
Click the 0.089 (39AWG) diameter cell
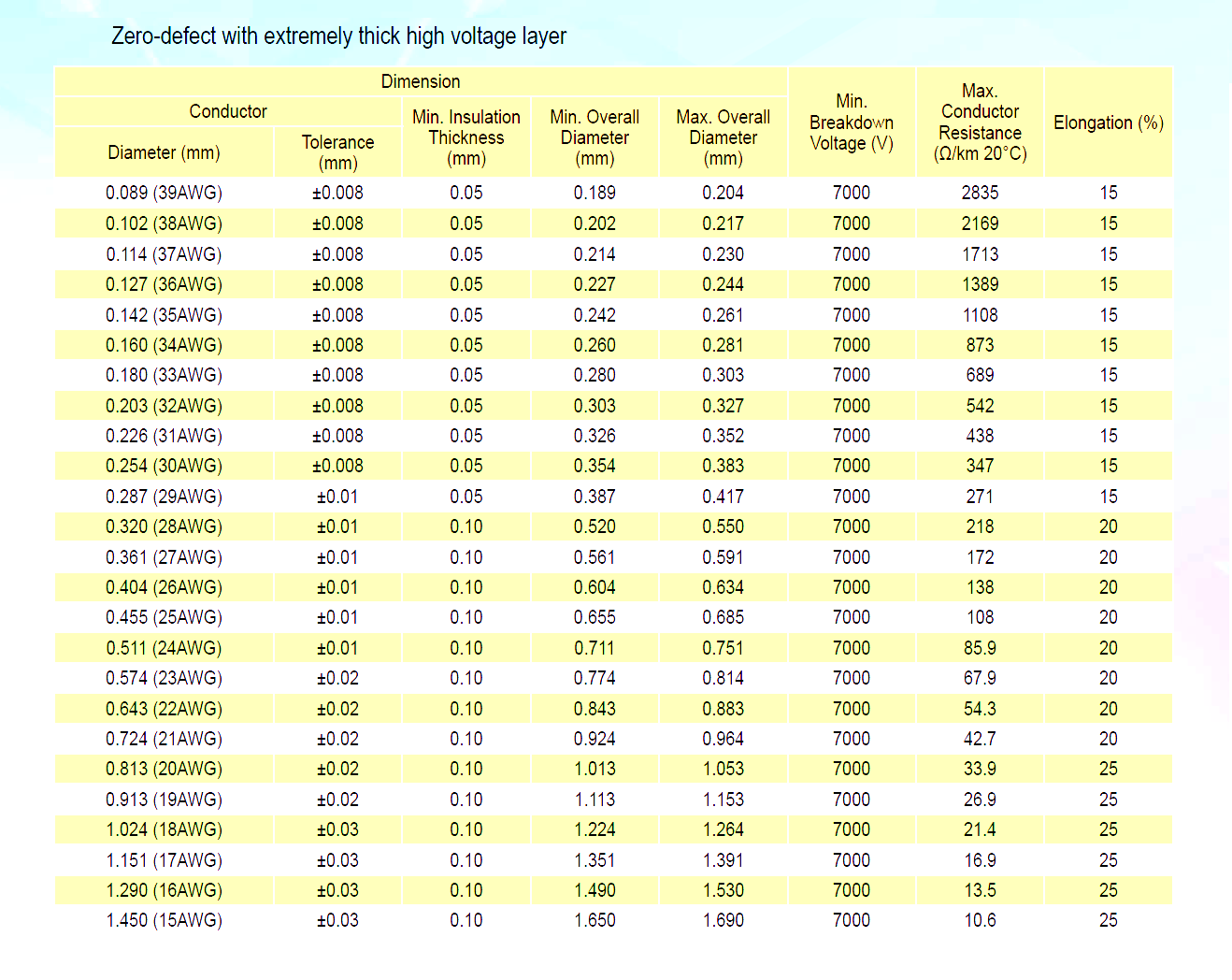(x=164, y=193)
